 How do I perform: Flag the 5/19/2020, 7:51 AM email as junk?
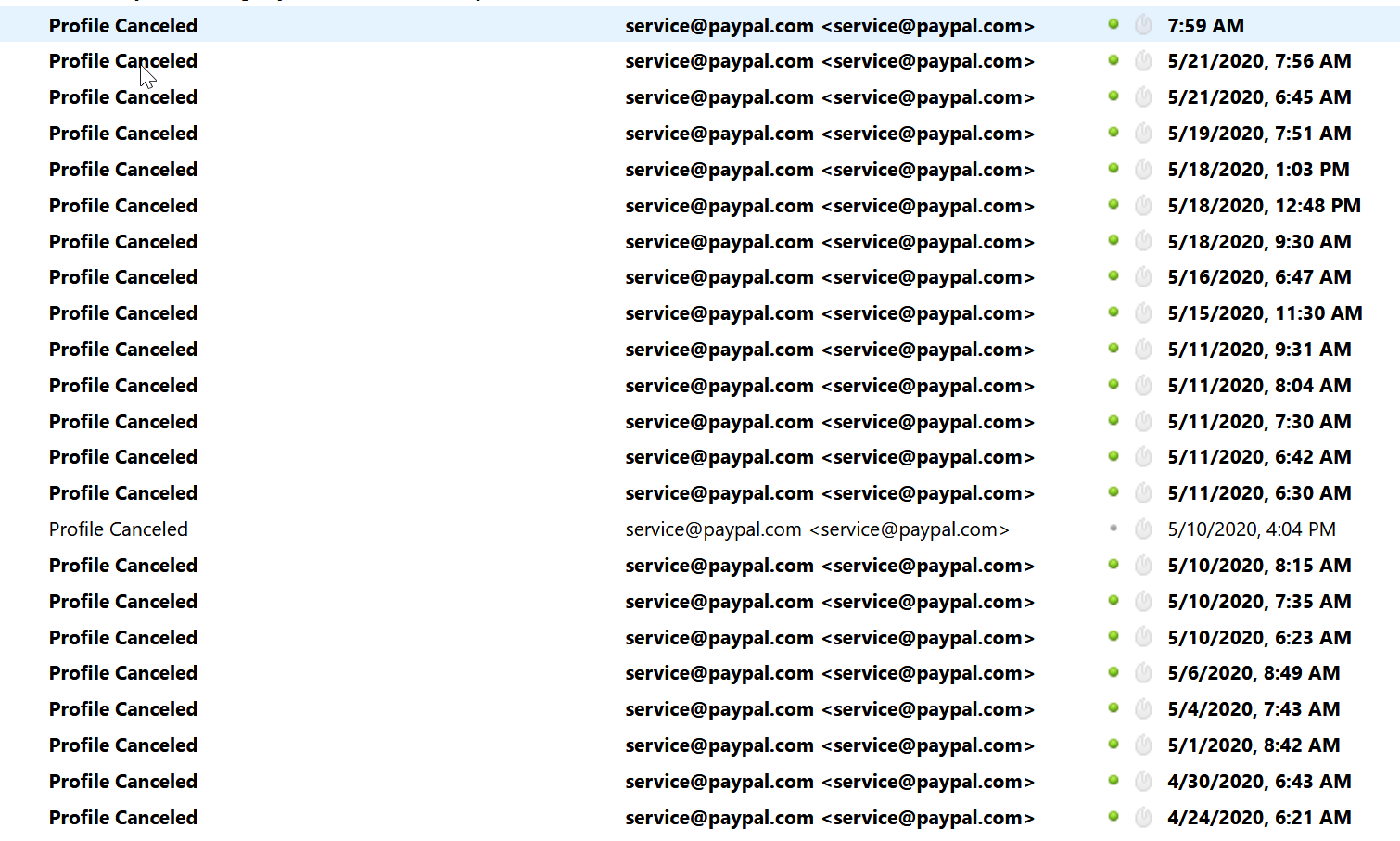pos(1143,133)
